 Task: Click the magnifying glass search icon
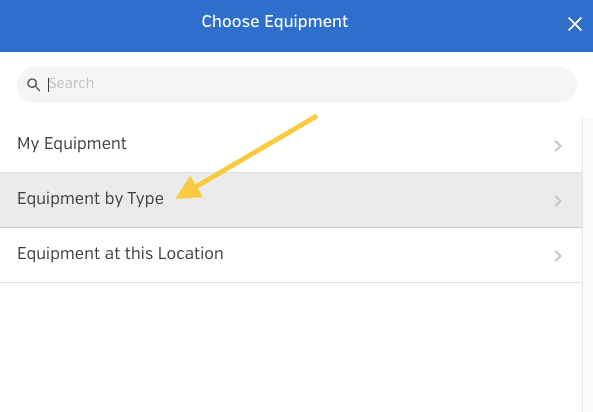pyautogui.click(x=33, y=84)
